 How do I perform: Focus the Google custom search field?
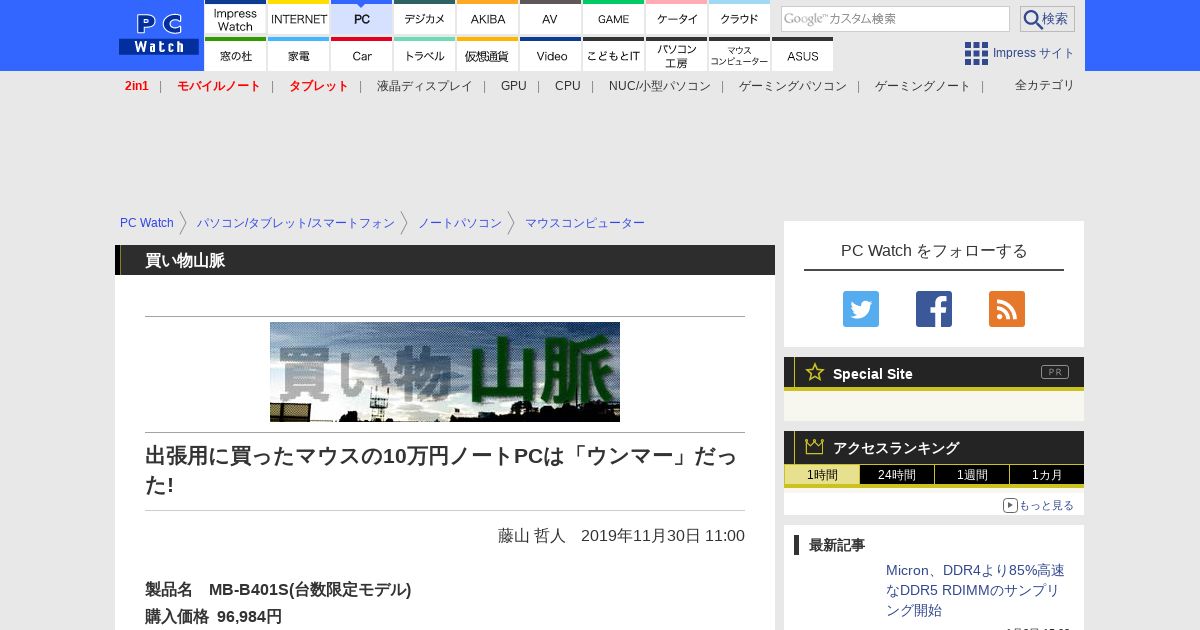click(x=895, y=19)
